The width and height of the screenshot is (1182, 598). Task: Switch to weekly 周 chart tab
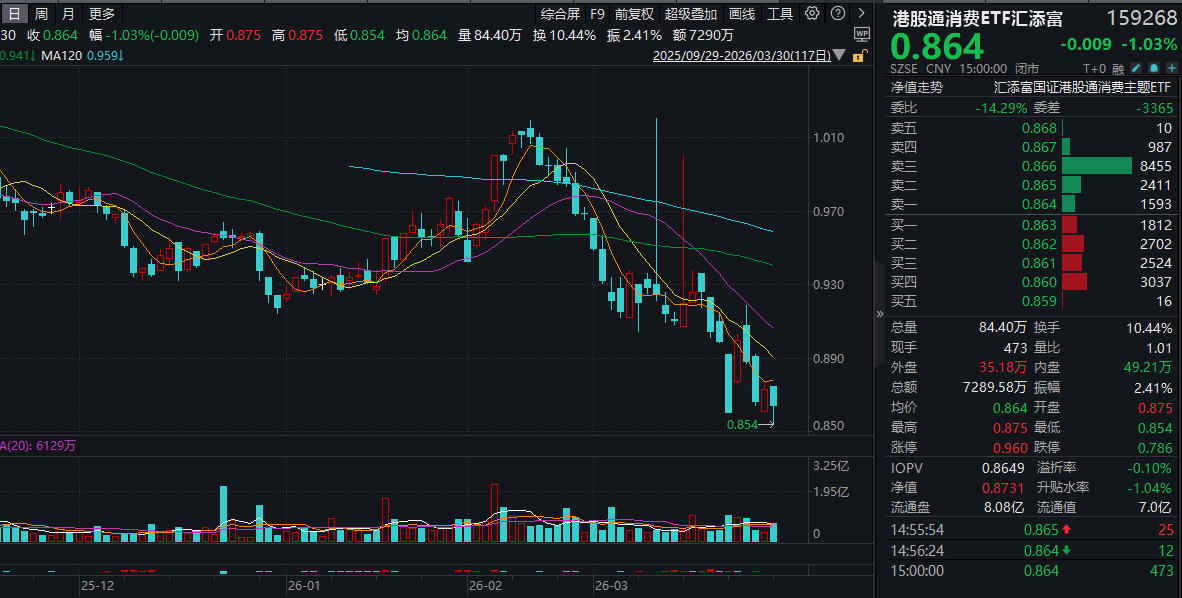tap(41, 14)
